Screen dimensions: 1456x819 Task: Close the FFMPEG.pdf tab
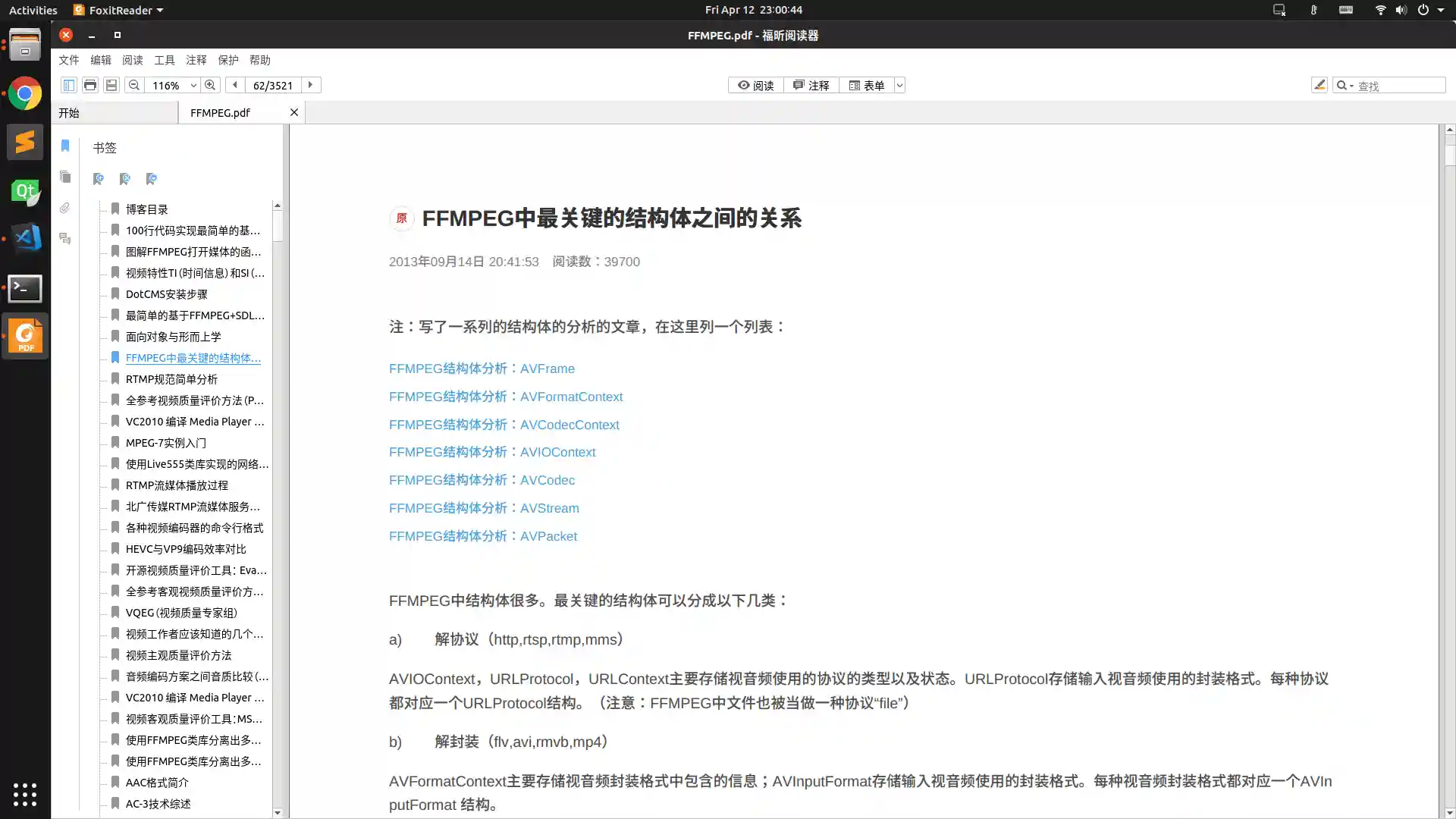click(x=294, y=112)
